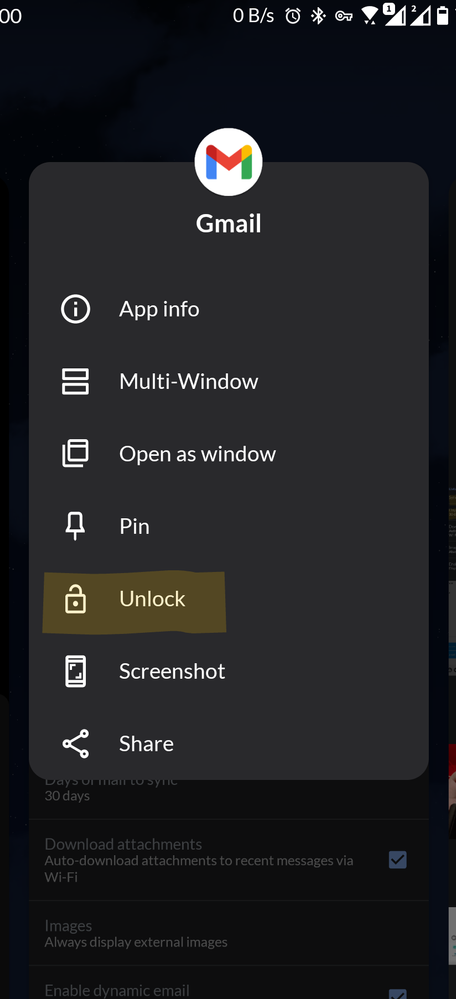Select the Pin menu entry

(228, 526)
